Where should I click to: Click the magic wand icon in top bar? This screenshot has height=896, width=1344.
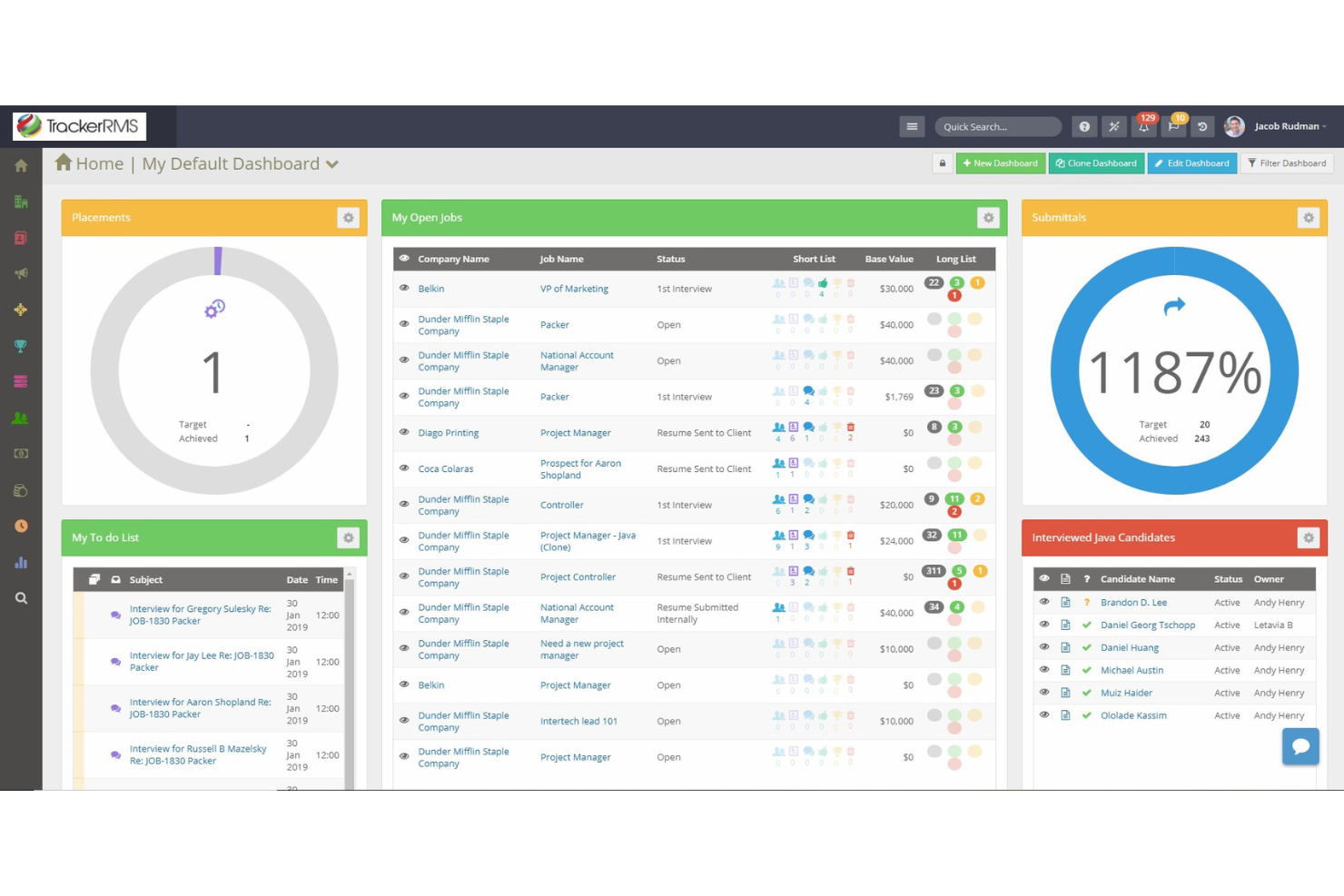1114,127
